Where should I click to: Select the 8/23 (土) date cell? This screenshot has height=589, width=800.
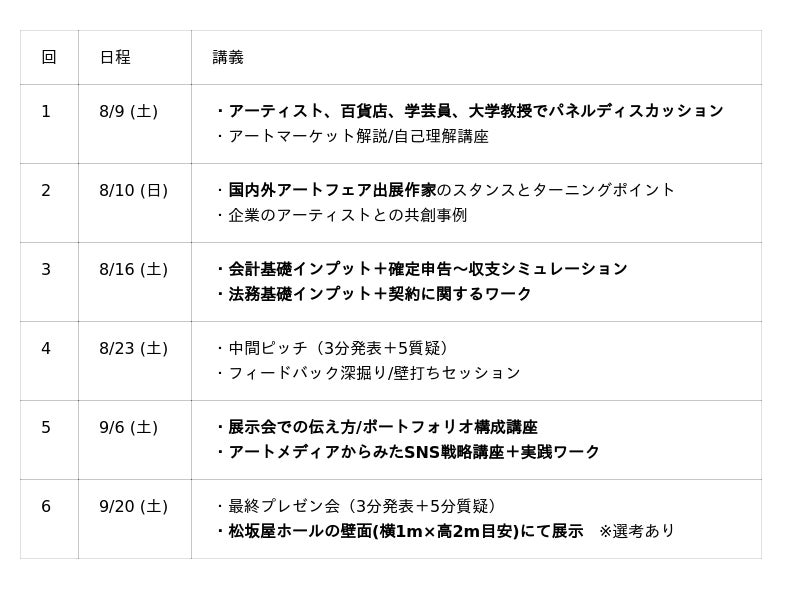click(133, 348)
